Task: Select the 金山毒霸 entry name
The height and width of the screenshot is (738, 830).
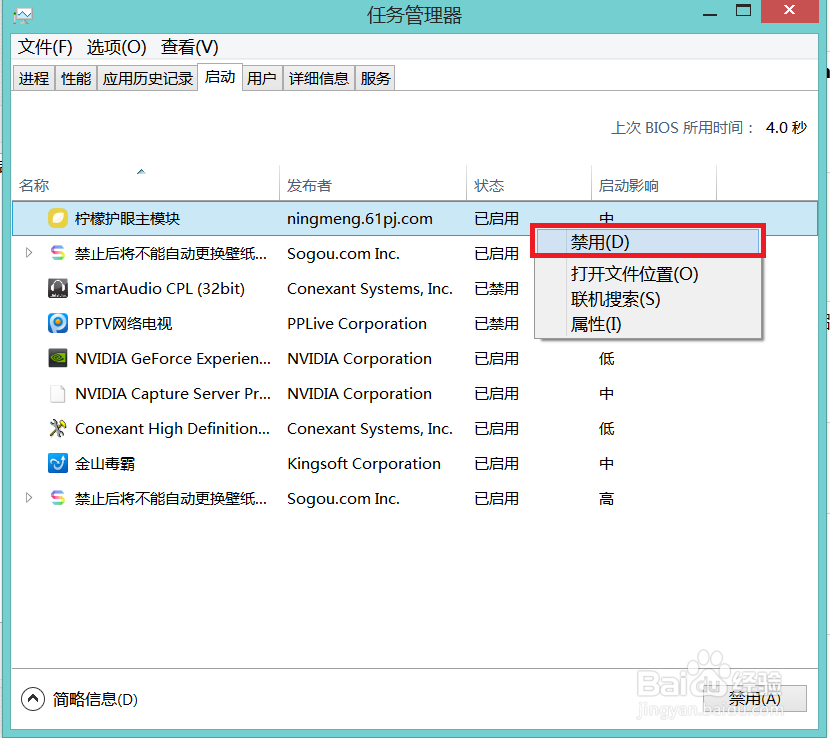Action: 105,463
